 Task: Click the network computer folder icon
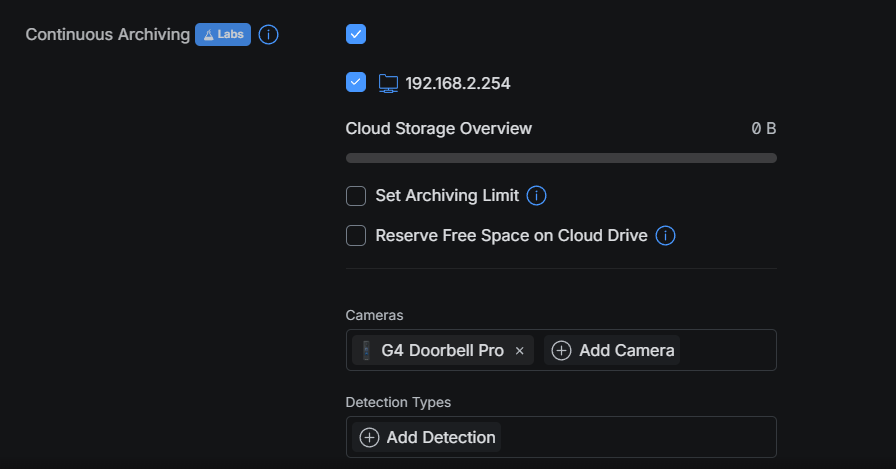(x=388, y=83)
